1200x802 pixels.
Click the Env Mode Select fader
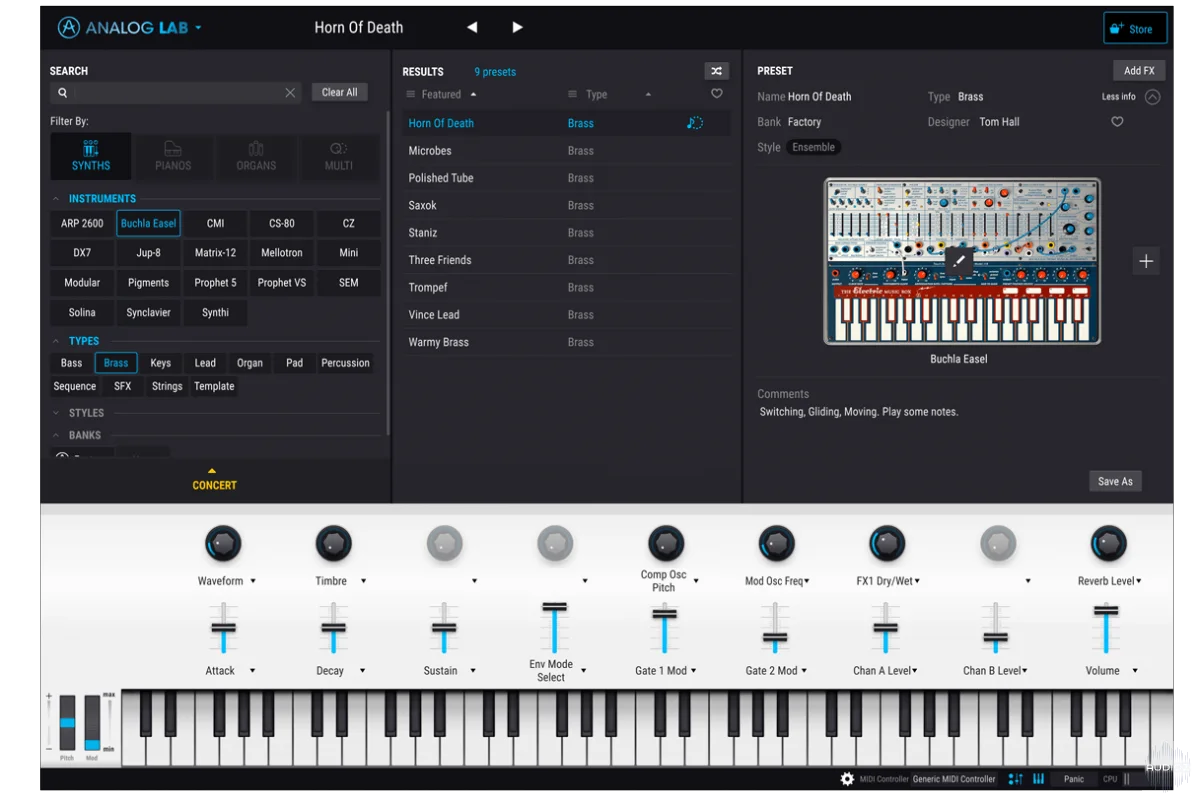pyautogui.click(x=554, y=627)
